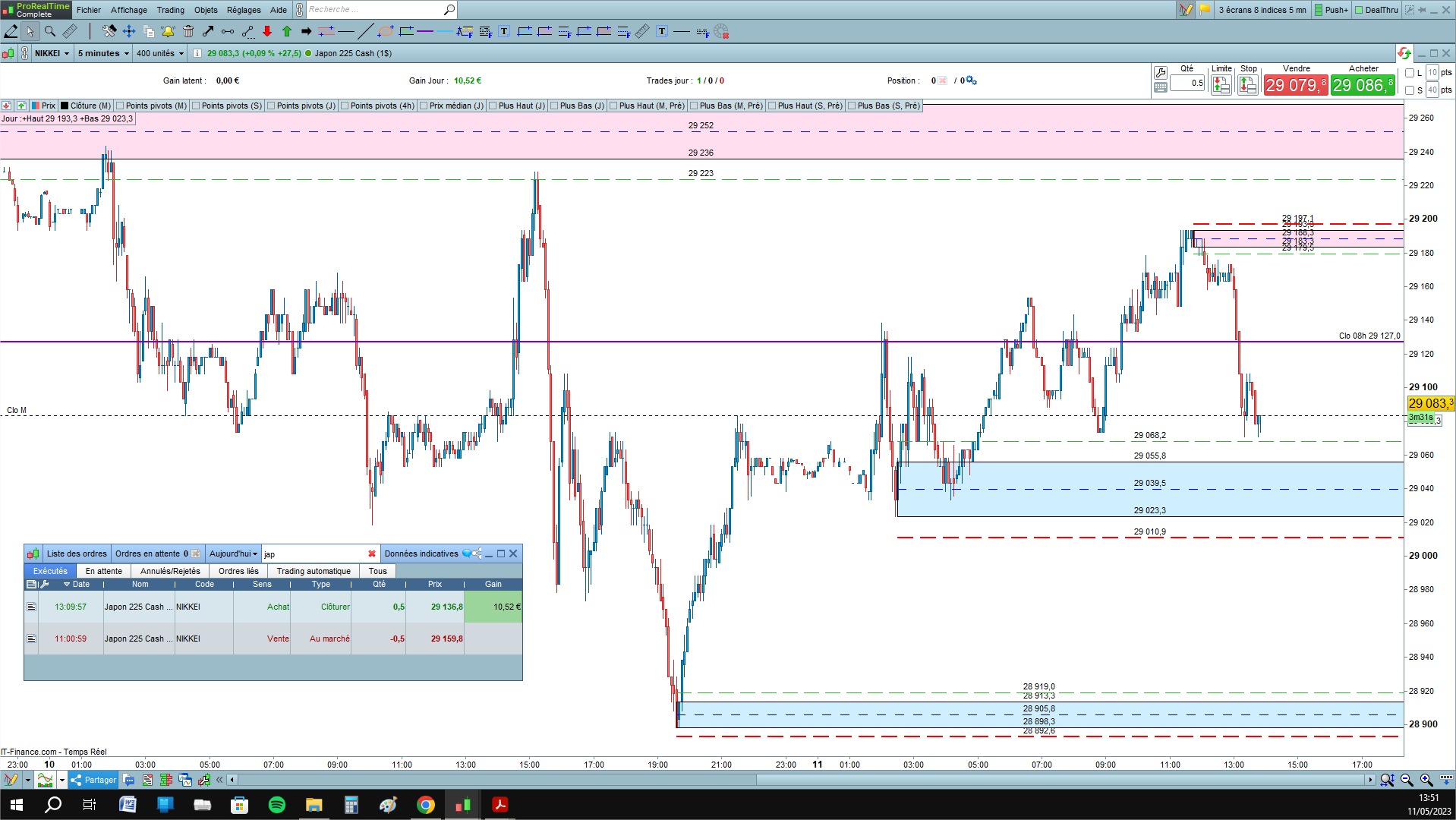The height and width of the screenshot is (820, 1456).
Task: Select the pencil drawing tool
Action: (x=11, y=31)
